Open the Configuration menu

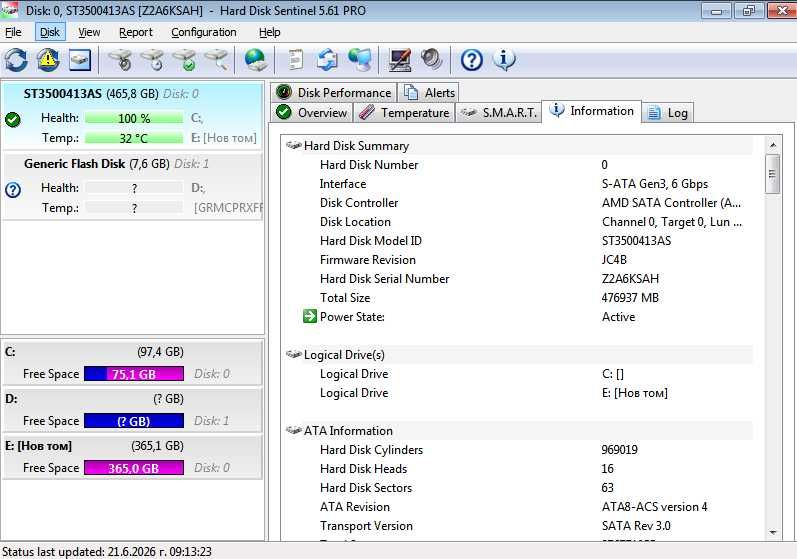click(203, 32)
